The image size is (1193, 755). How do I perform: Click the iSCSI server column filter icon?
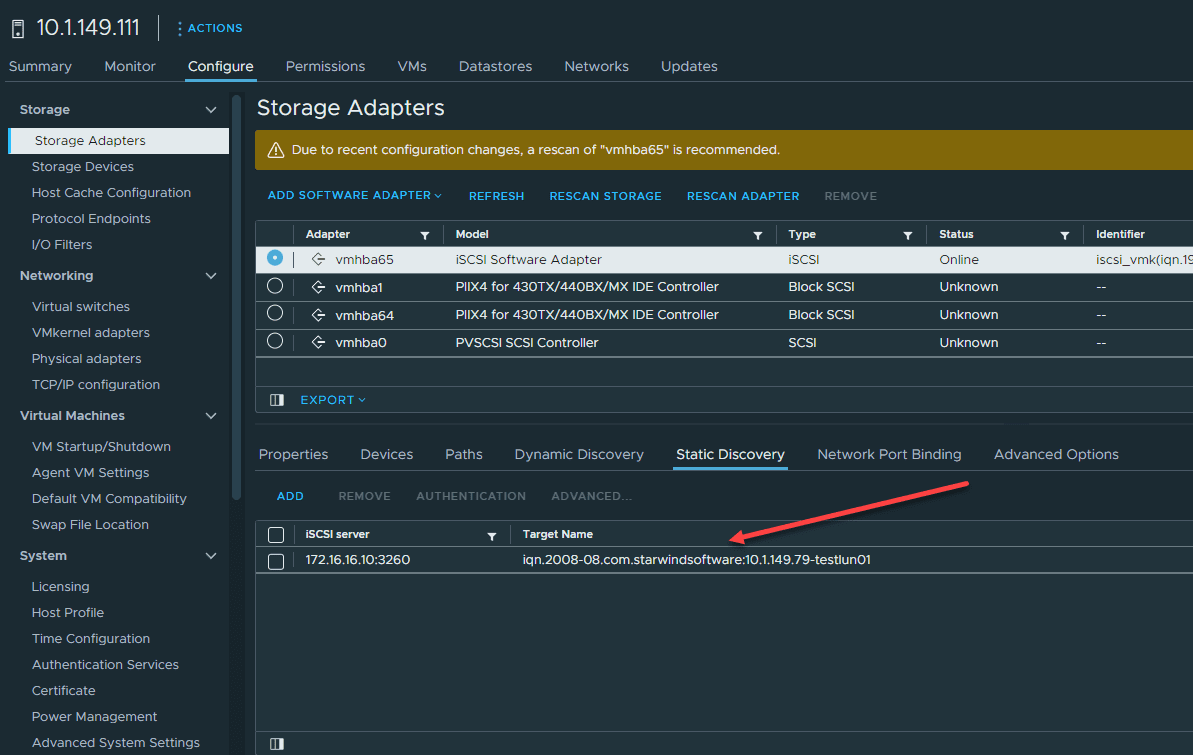point(491,535)
